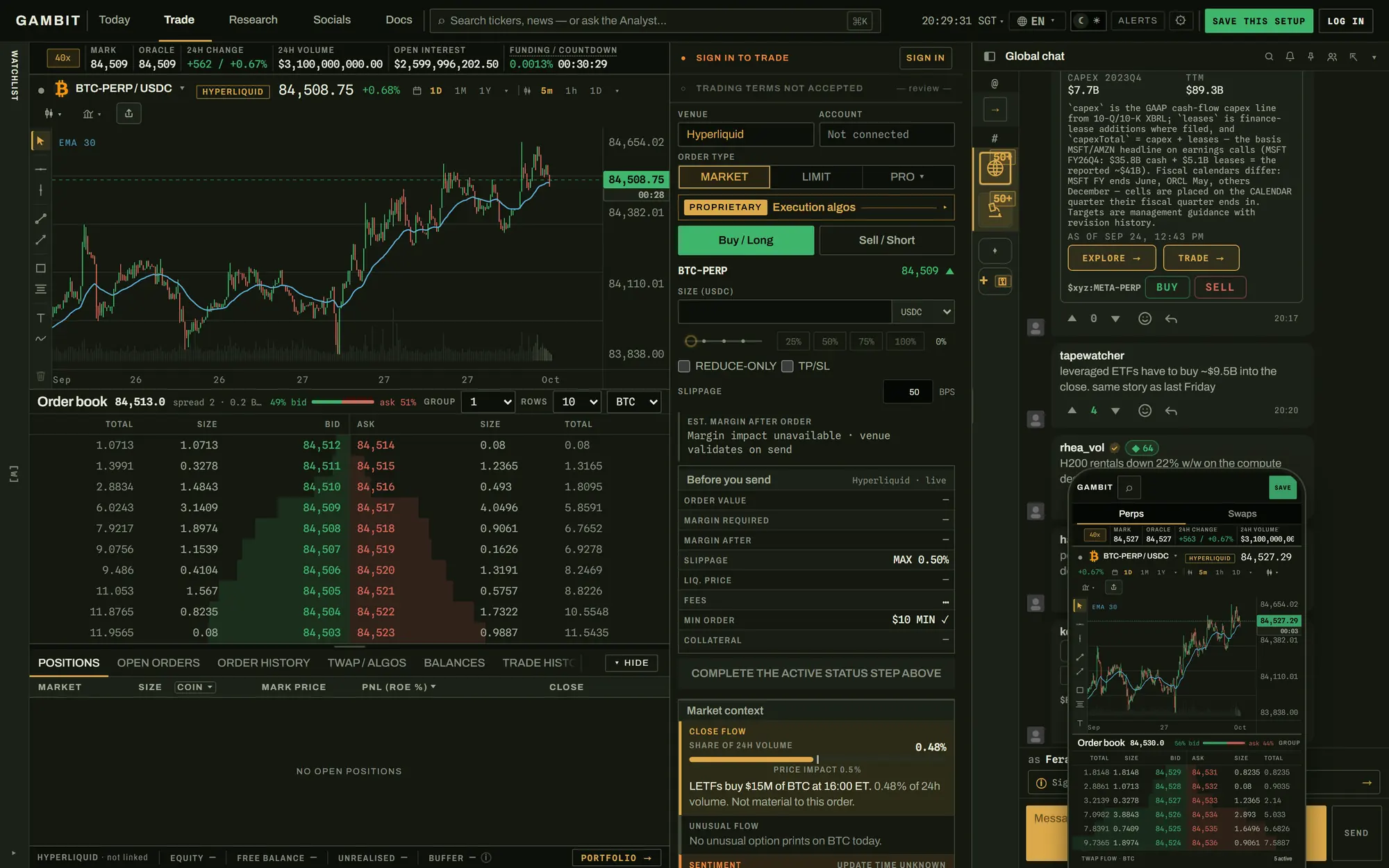Open the global globe chat channel
The image size is (1389, 868).
[995, 167]
